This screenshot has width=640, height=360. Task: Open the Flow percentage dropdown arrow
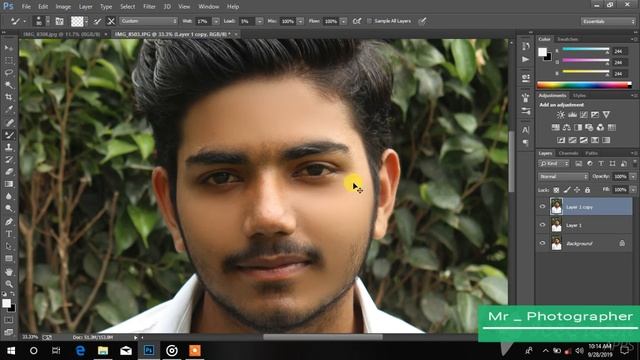pyautogui.click(x=344, y=21)
